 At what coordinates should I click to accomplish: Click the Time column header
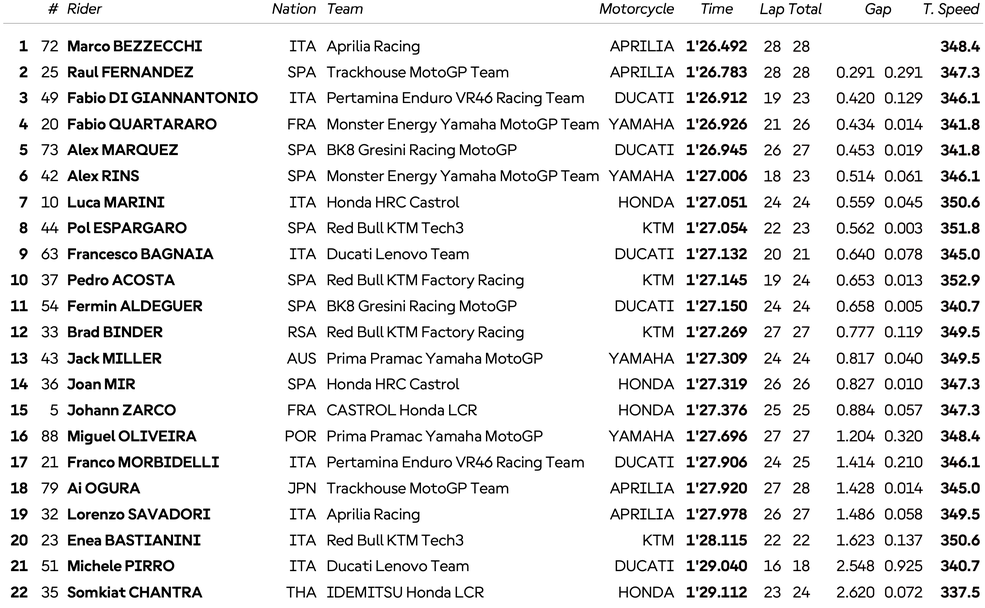click(x=716, y=9)
